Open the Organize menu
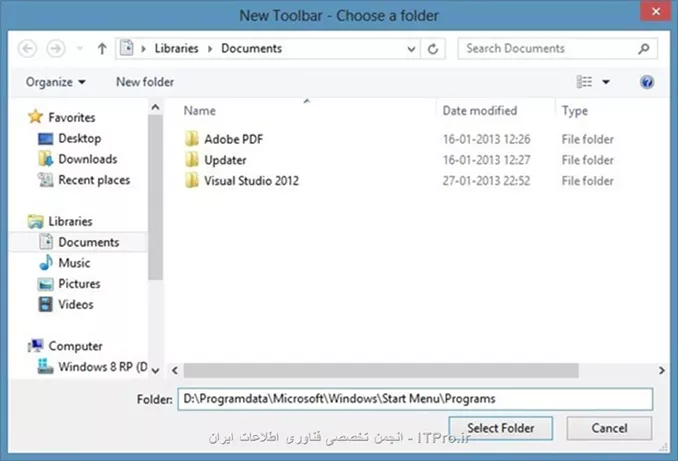This screenshot has height=461, width=678. [56, 82]
